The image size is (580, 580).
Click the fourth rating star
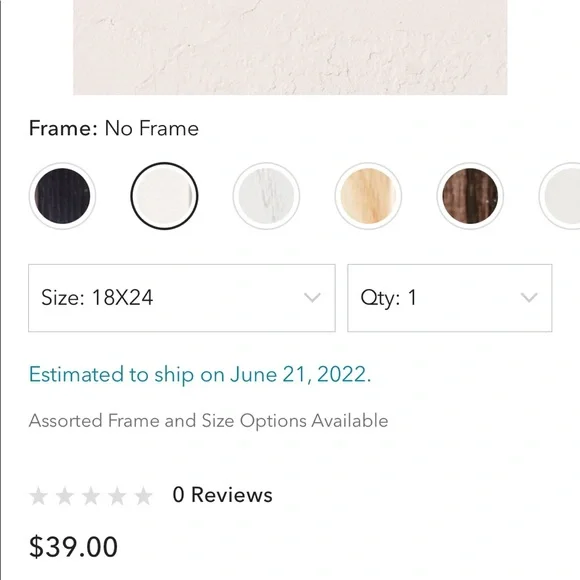(x=117, y=496)
